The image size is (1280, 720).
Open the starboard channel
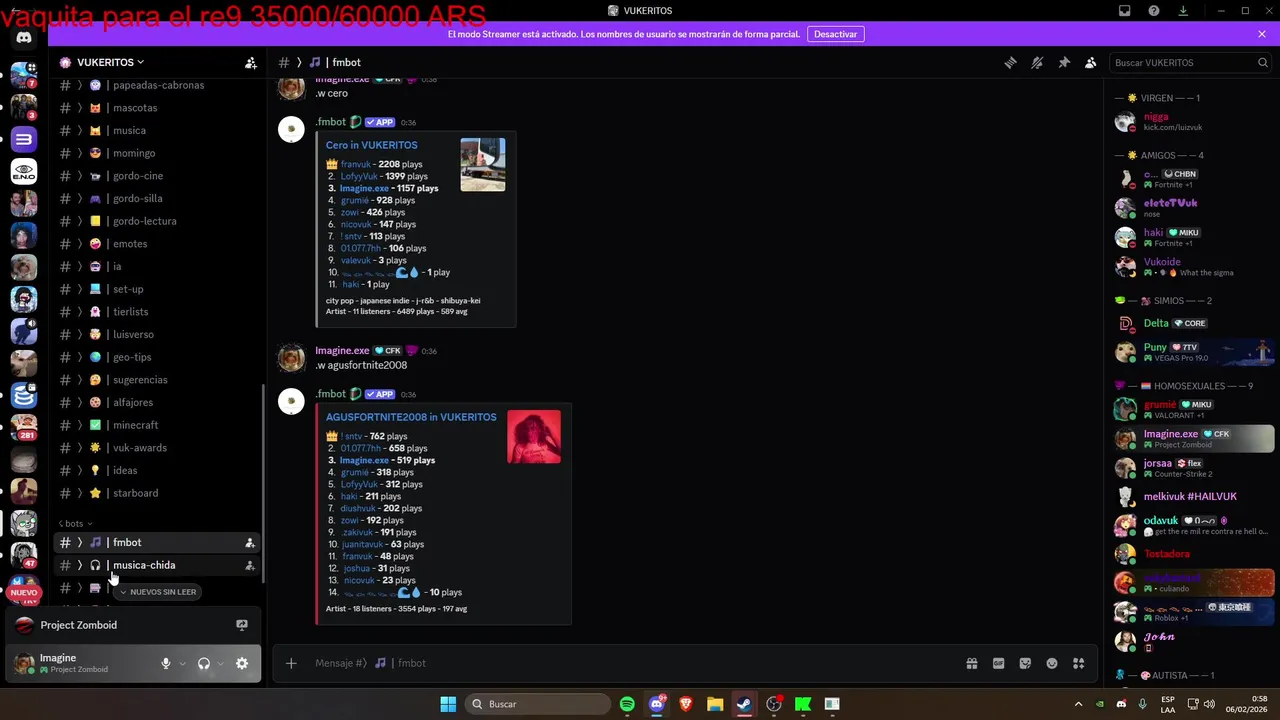158,493
